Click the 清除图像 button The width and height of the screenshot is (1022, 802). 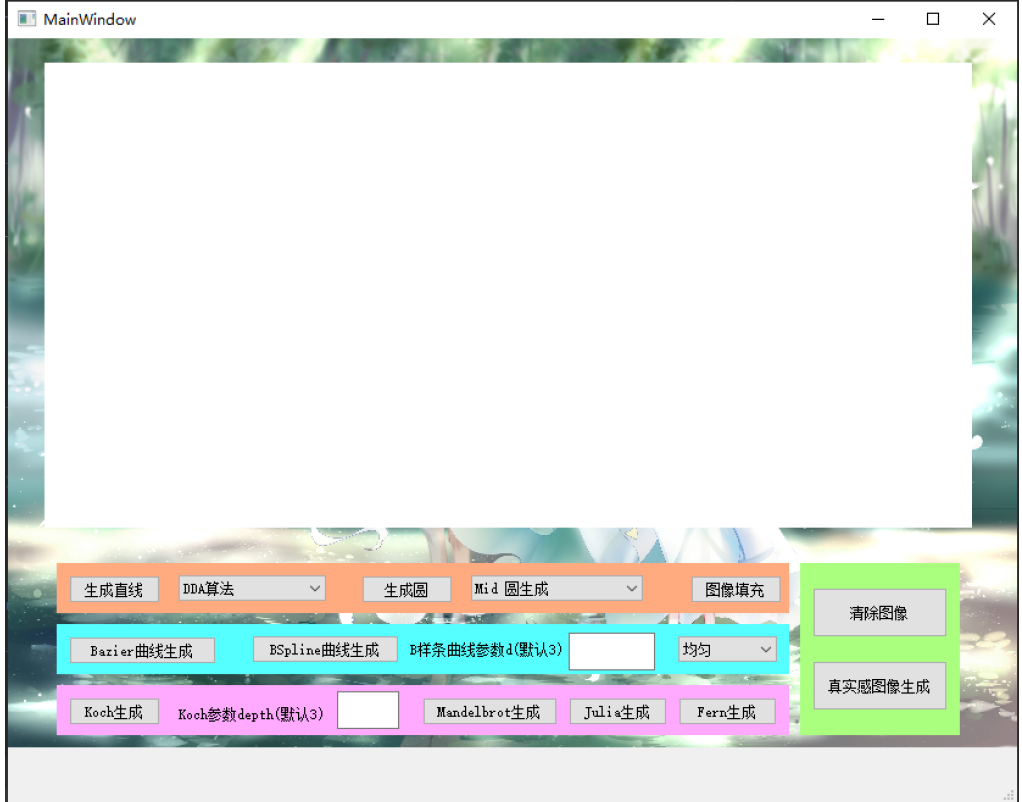[879, 612]
